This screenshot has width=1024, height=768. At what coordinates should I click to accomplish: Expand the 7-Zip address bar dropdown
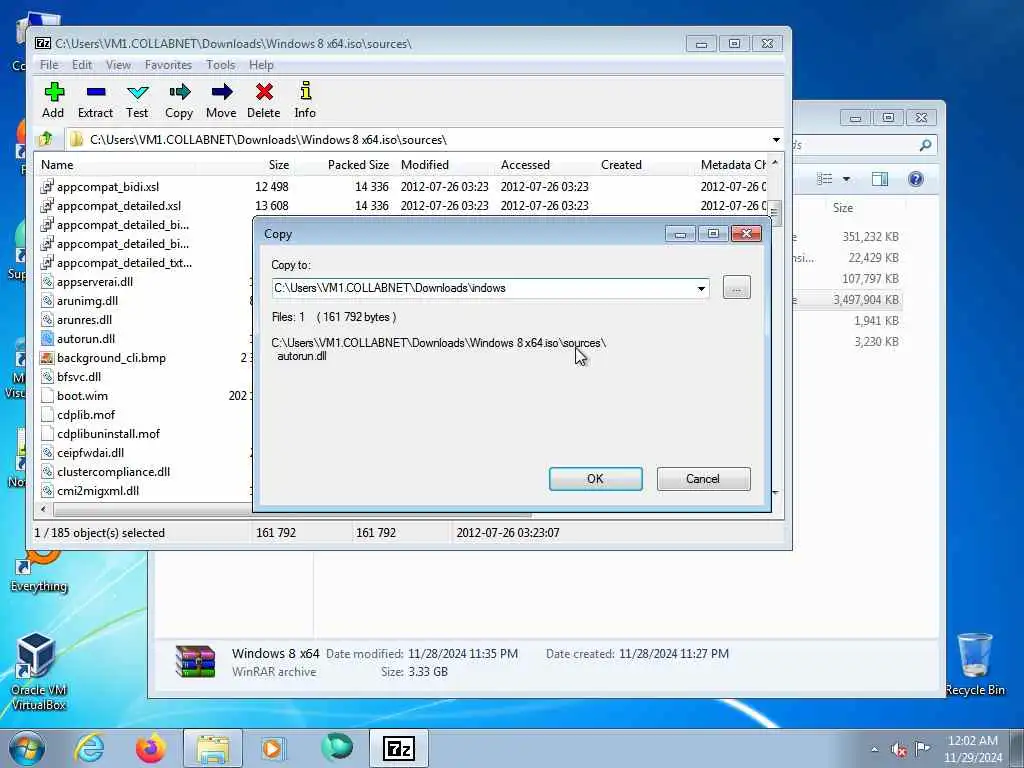(776, 140)
